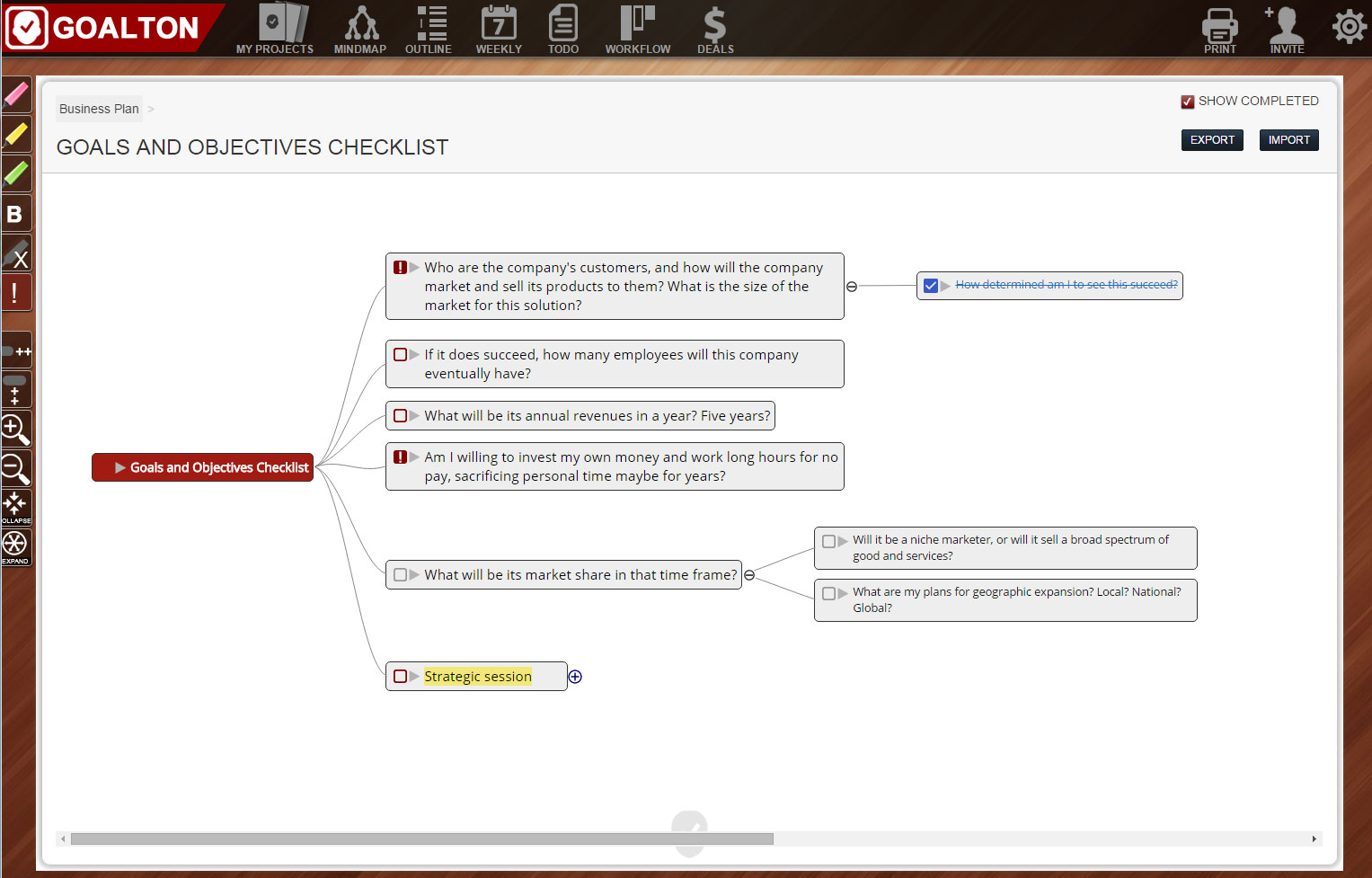Viewport: 1372px width, 878px height.
Task: Open the Mindmap view
Action: pos(360,30)
